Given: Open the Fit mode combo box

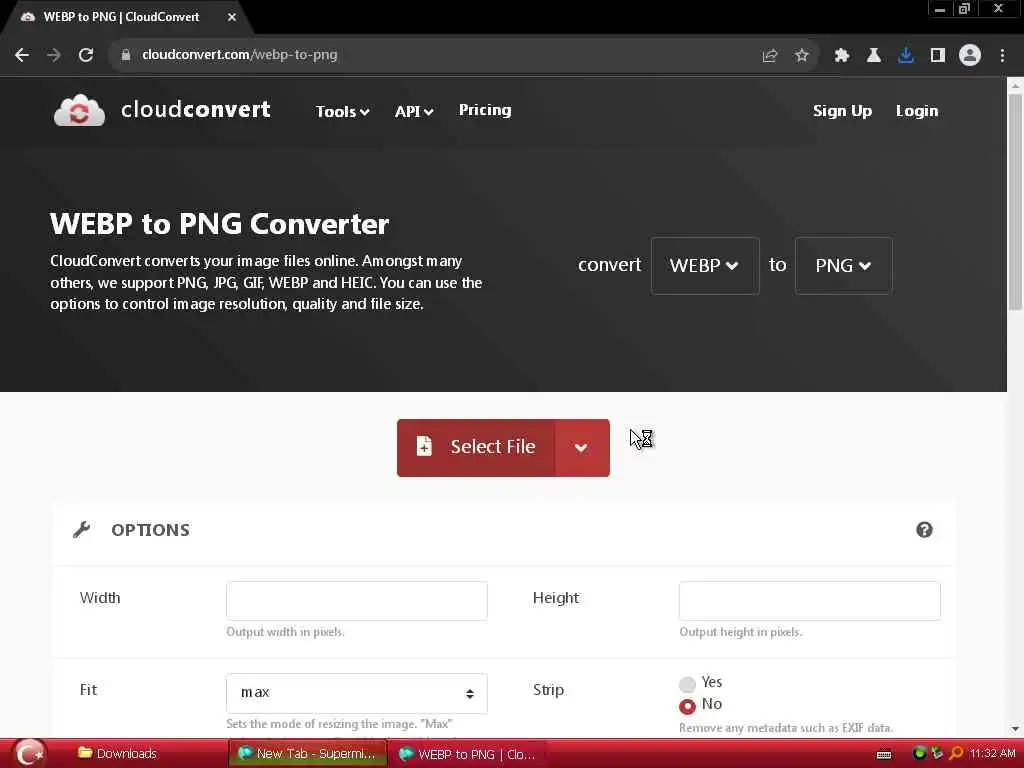Looking at the screenshot, I should (357, 693).
